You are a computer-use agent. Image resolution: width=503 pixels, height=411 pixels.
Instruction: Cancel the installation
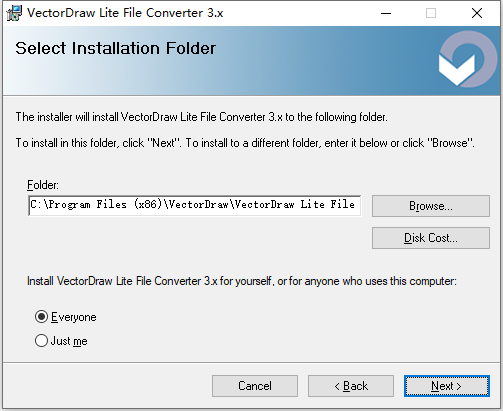pyautogui.click(x=255, y=386)
